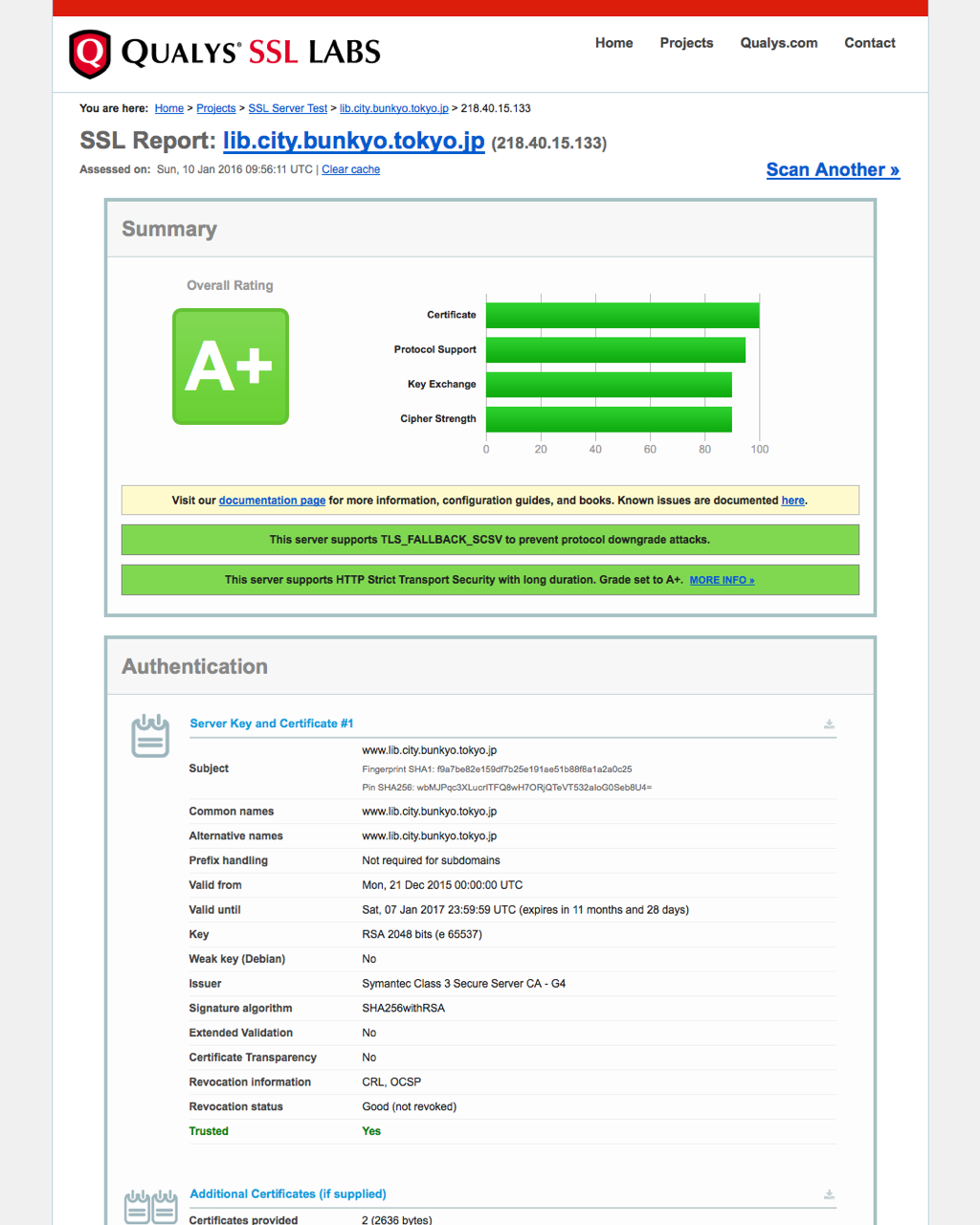Open the Contact menu item

(x=870, y=43)
